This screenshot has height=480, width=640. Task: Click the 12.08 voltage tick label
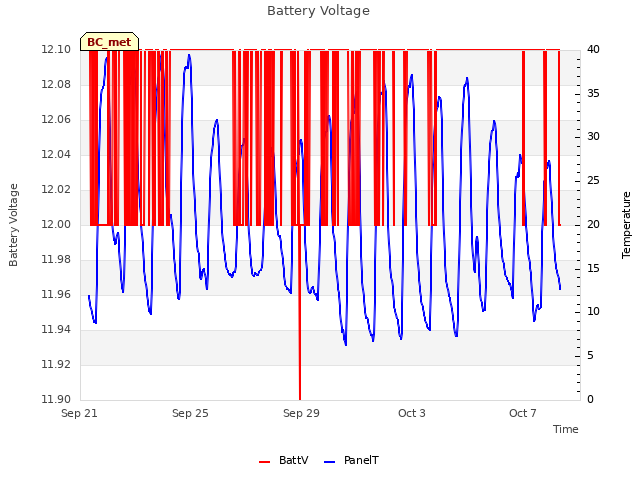[x=56, y=84]
